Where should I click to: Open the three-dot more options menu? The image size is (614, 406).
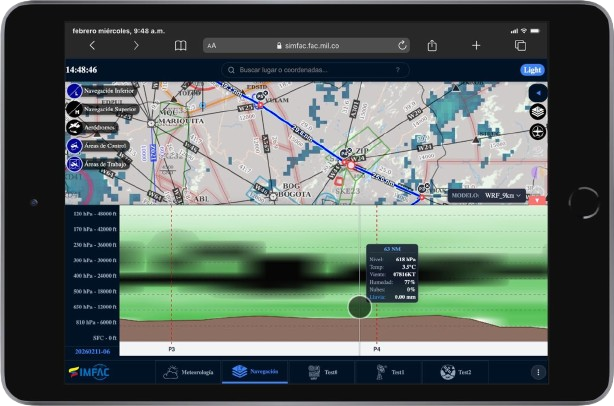coord(538,372)
